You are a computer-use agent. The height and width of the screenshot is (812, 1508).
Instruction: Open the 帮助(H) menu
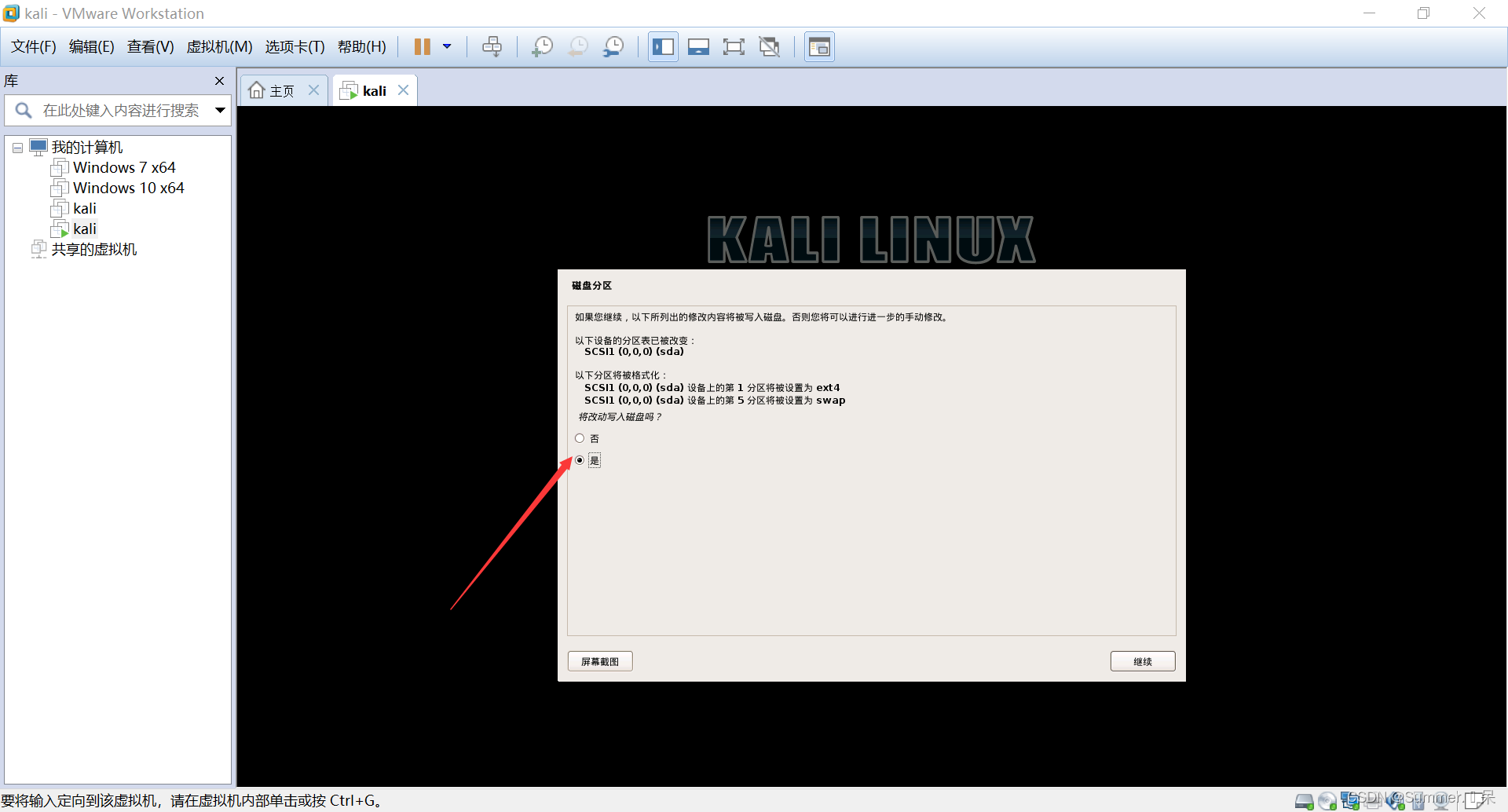[x=362, y=47]
